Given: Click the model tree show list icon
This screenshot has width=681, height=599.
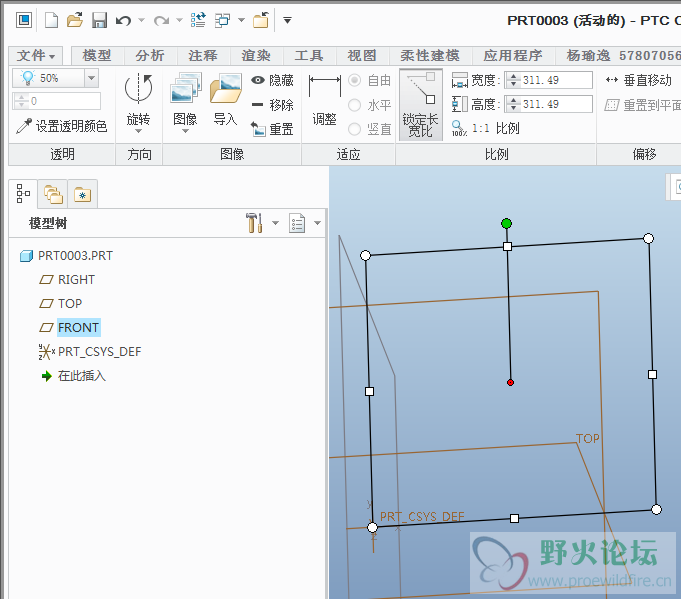Looking at the screenshot, I should pyautogui.click(x=297, y=223).
